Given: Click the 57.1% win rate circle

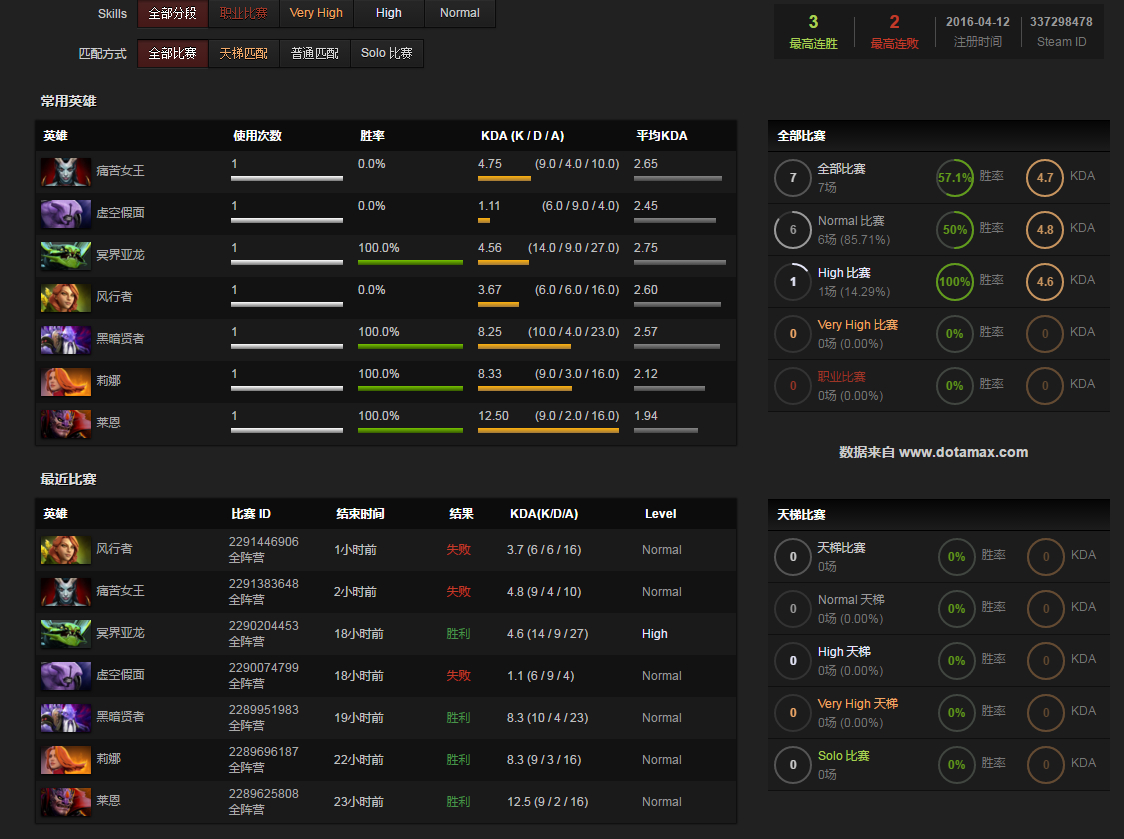Looking at the screenshot, I should [x=955, y=178].
